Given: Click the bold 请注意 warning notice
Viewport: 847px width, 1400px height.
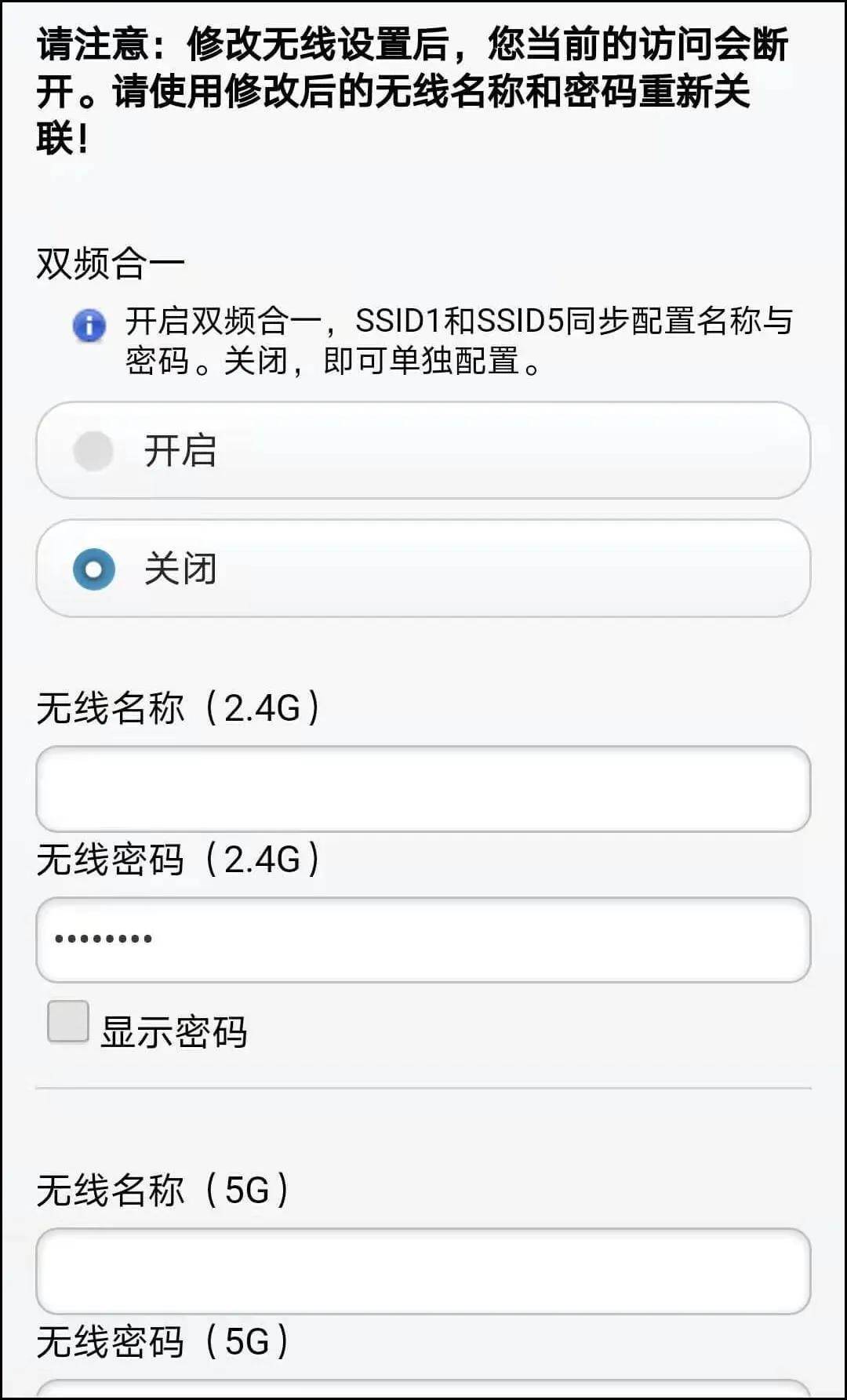Looking at the screenshot, I should 413,91.
